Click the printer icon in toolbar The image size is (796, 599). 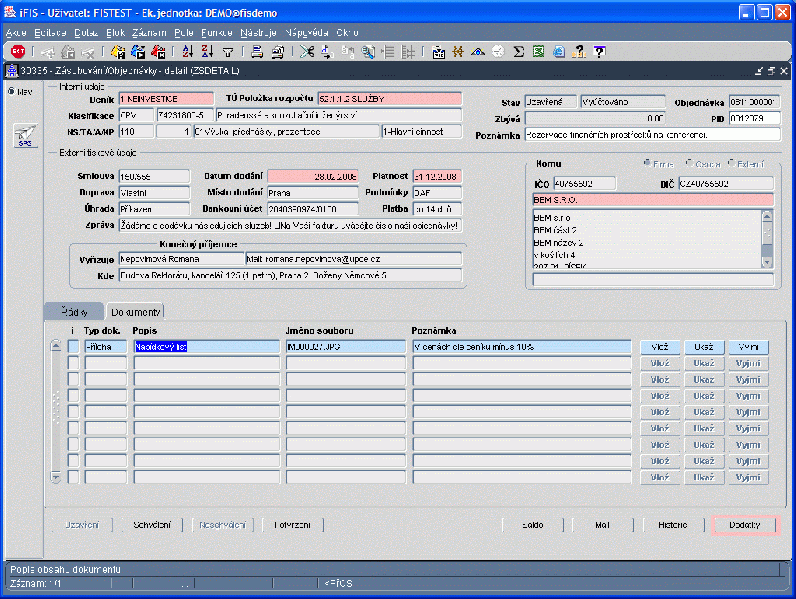point(255,51)
